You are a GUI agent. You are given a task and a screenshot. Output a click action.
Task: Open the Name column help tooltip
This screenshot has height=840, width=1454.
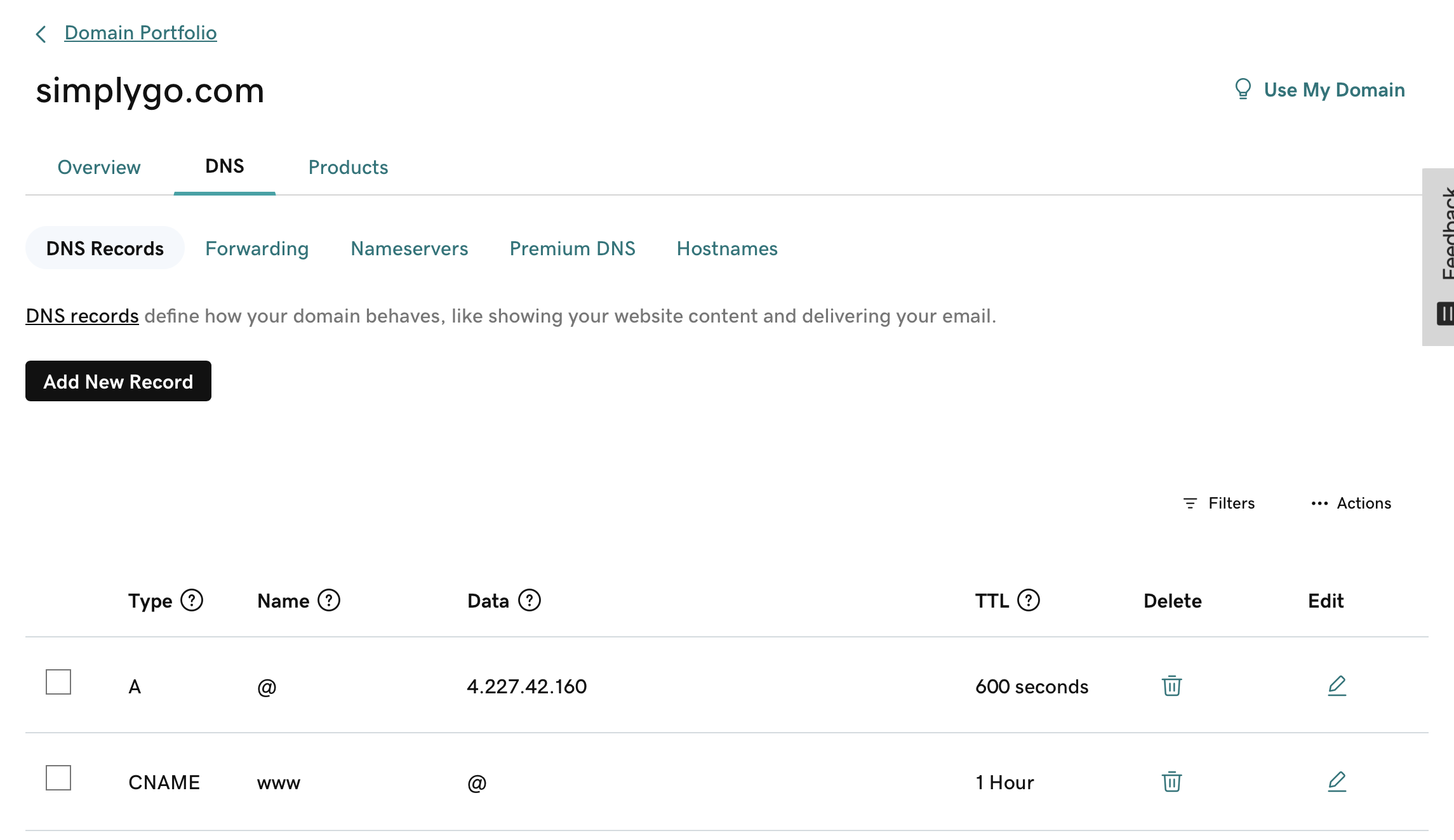(329, 600)
